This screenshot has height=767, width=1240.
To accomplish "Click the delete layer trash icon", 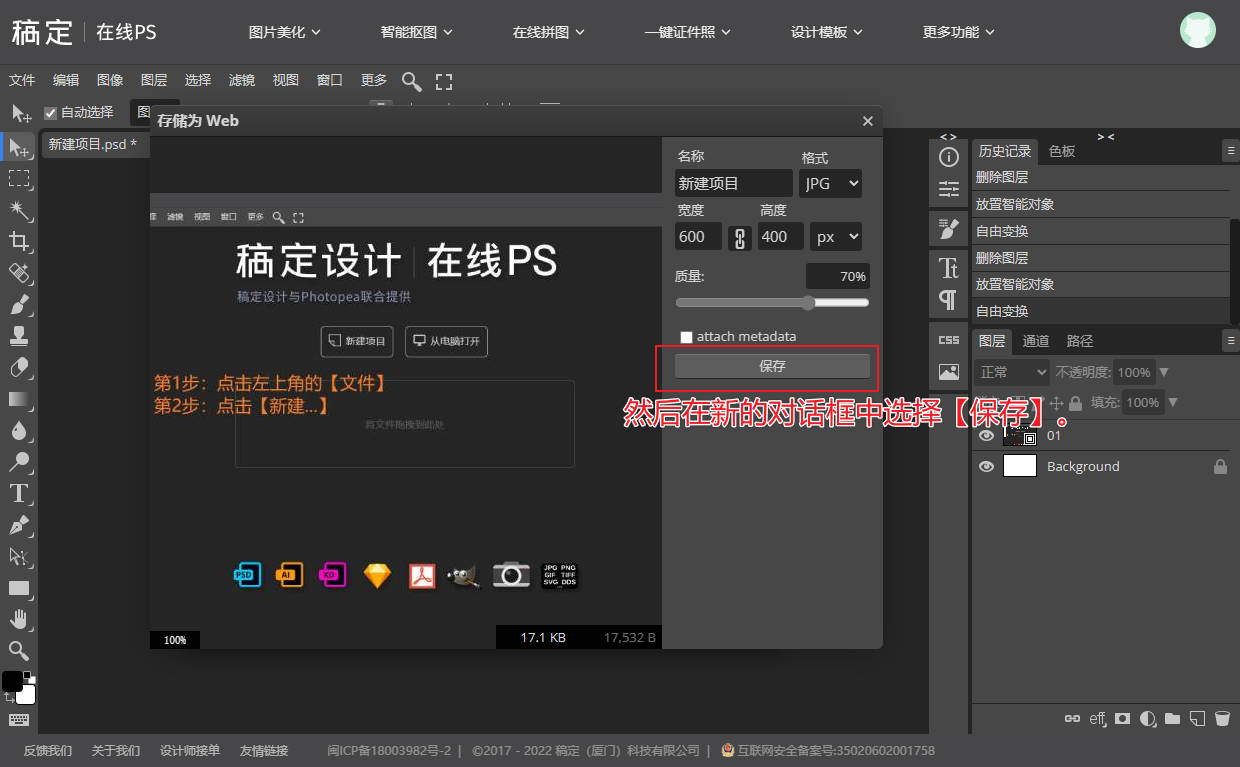I will point(1222,718).
